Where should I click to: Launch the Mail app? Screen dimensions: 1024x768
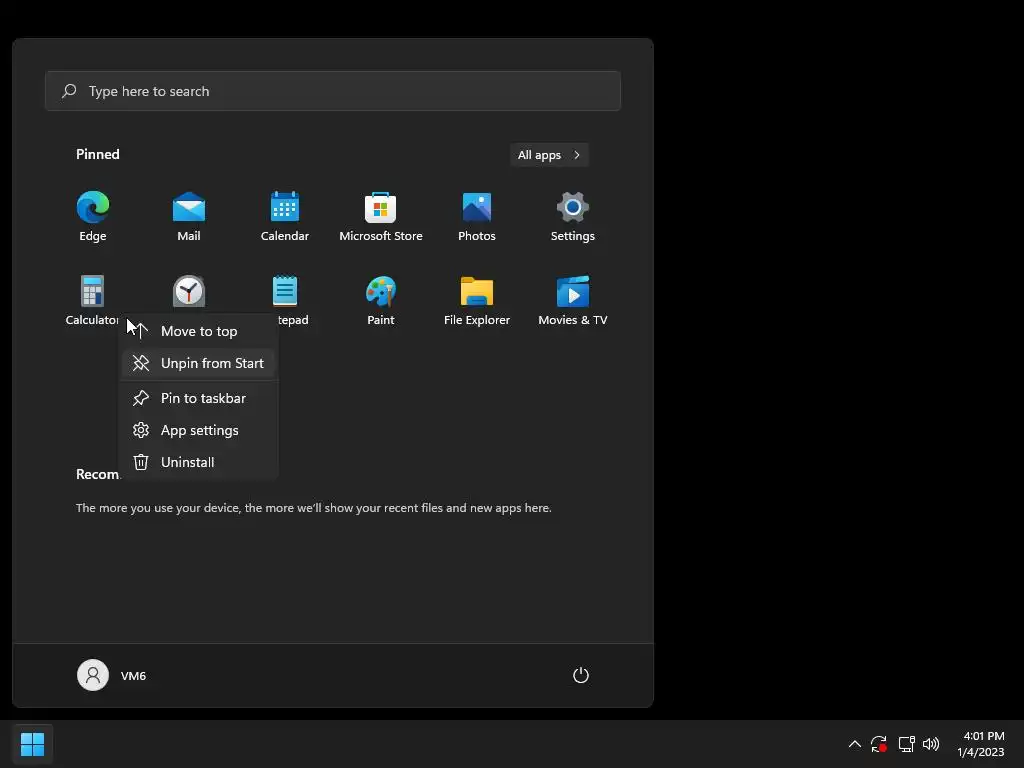(x=189, y=217)
